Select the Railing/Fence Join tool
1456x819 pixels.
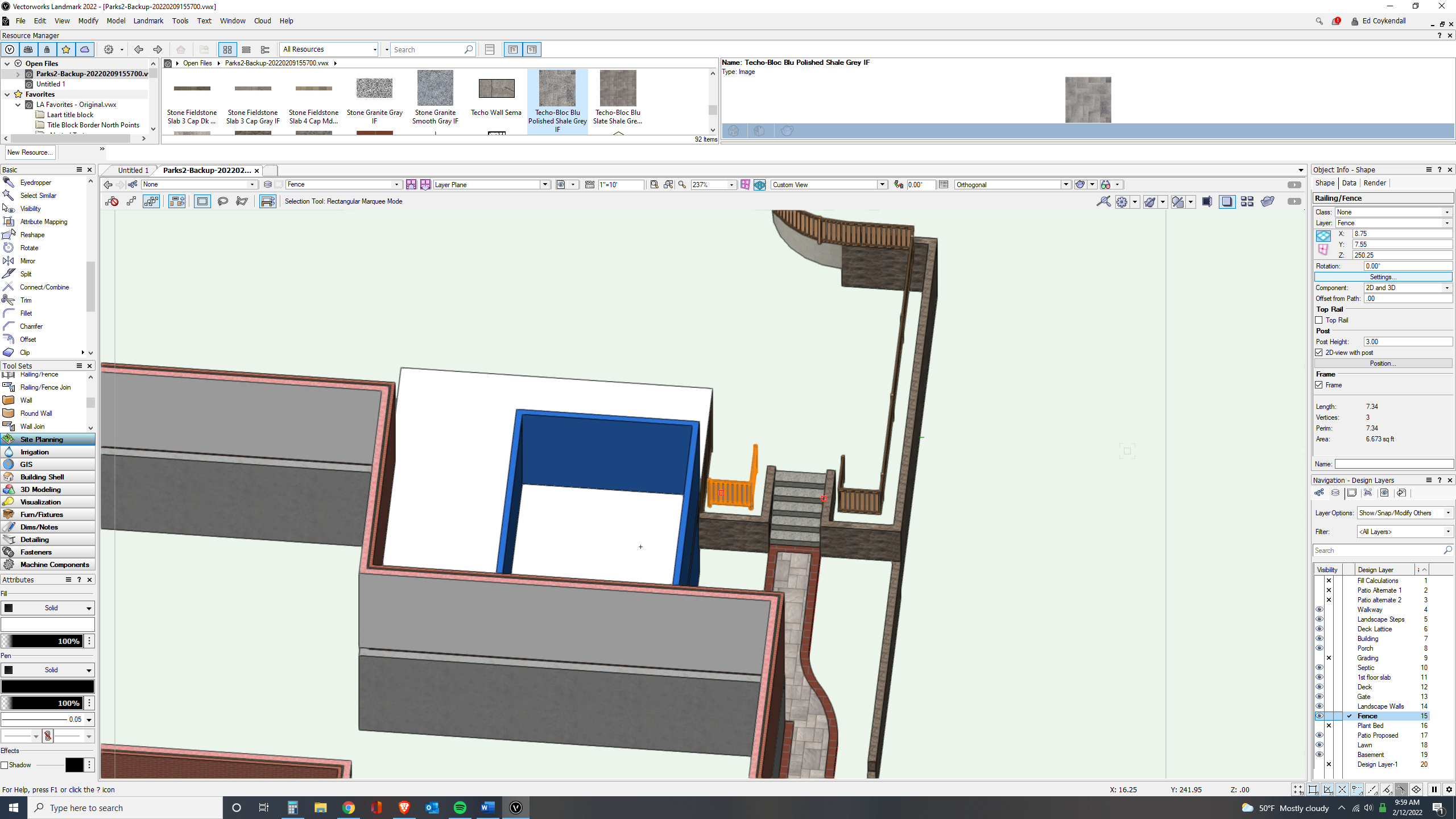45,387
